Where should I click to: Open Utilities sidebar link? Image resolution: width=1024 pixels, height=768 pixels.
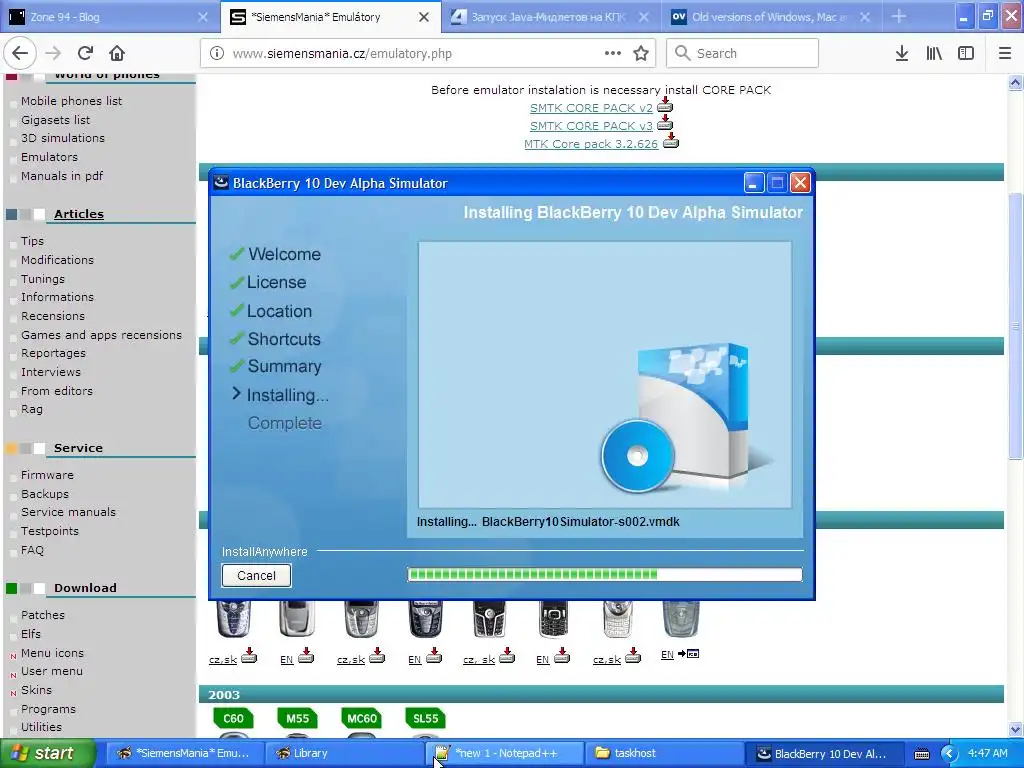(x=41, y=727)
